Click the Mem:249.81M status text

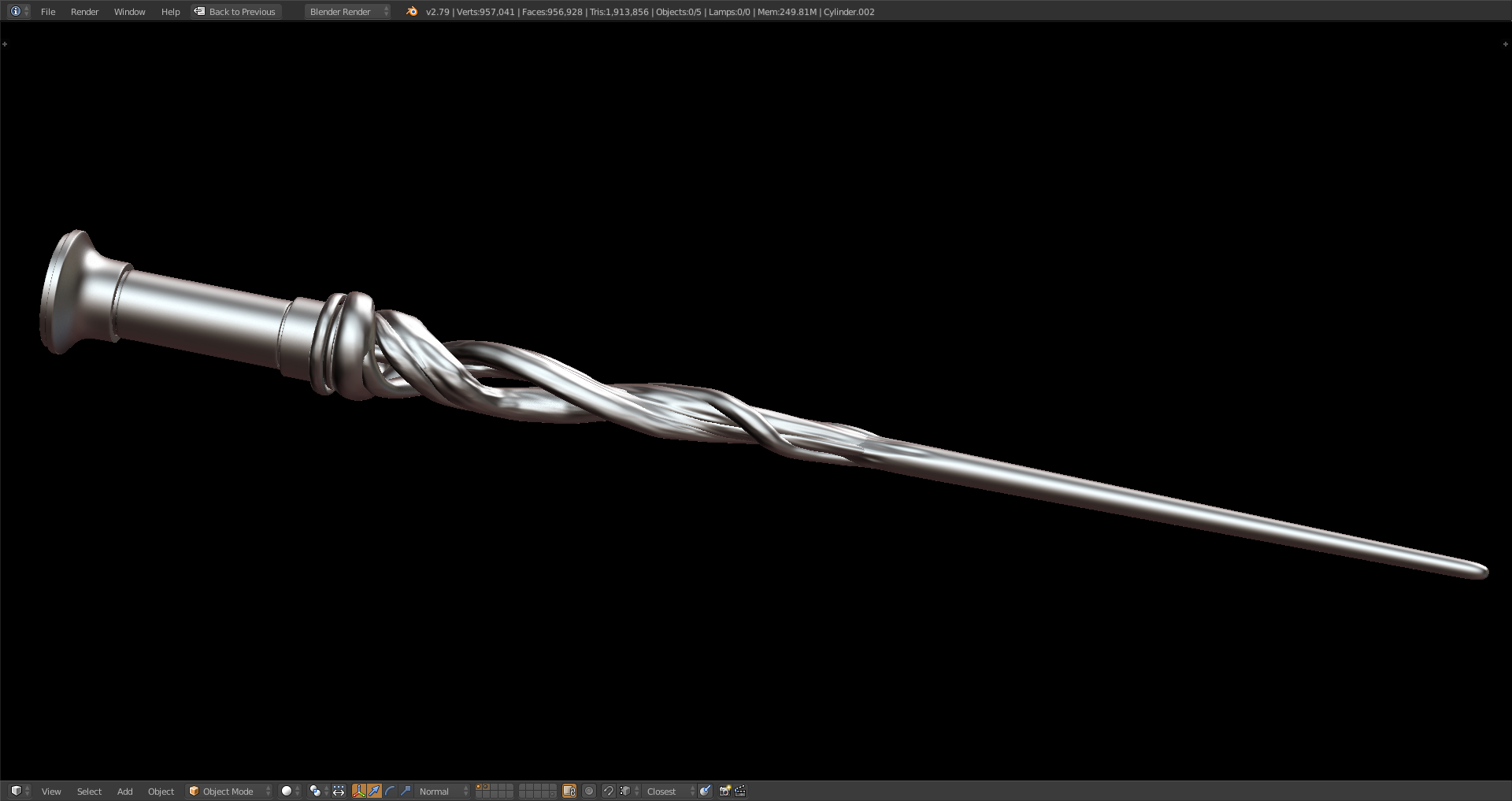[x=787, y=12]
